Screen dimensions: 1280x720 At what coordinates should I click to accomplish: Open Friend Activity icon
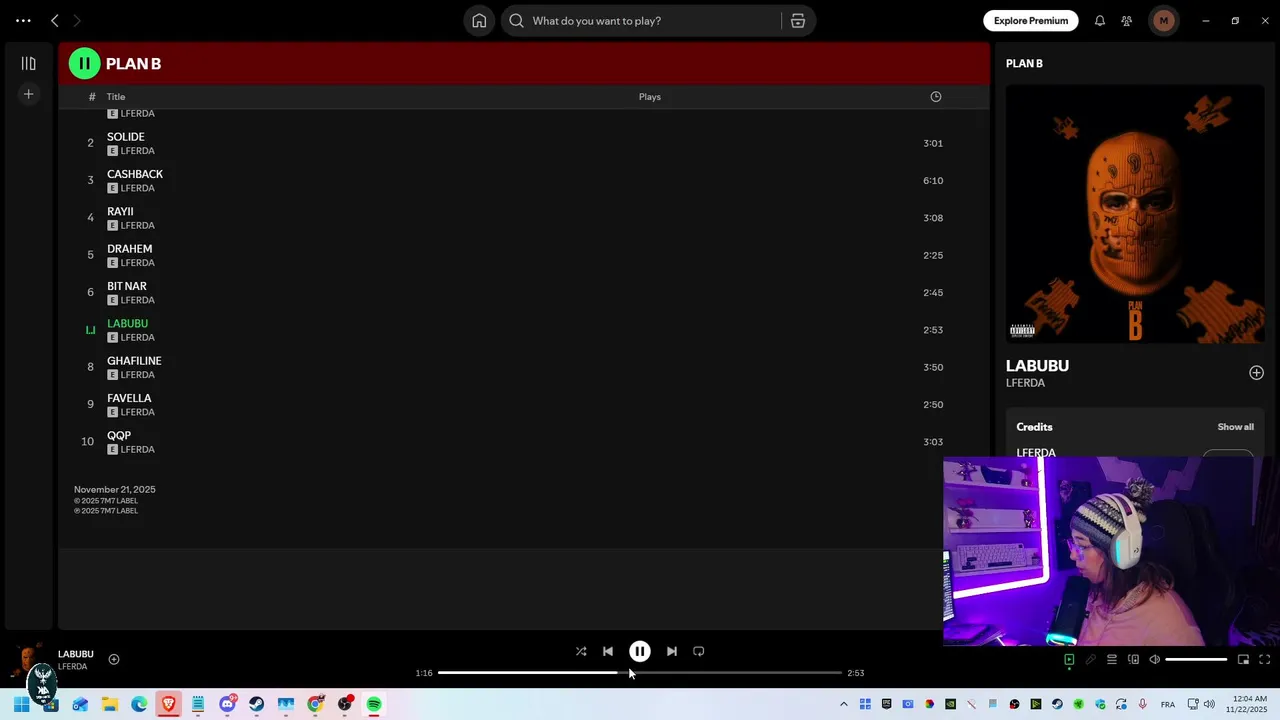[1127, 21]
